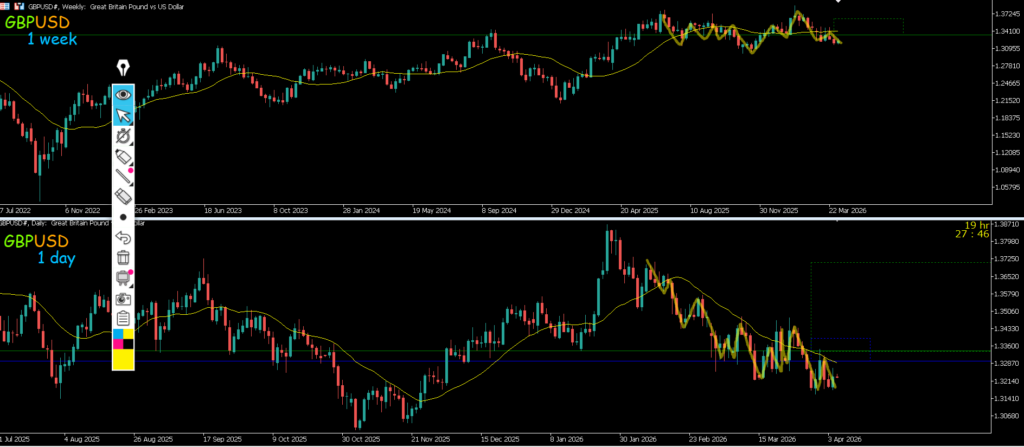Select the eraser tool
This screenshot has height=447, width=1024.
pyautogui.click(x=124, y=198)
